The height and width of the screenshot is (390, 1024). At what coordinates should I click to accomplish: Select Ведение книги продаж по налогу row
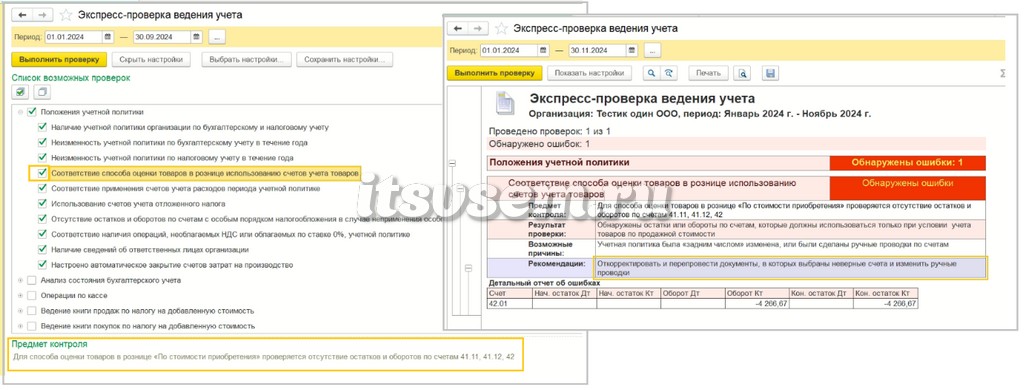pos(147,310)
